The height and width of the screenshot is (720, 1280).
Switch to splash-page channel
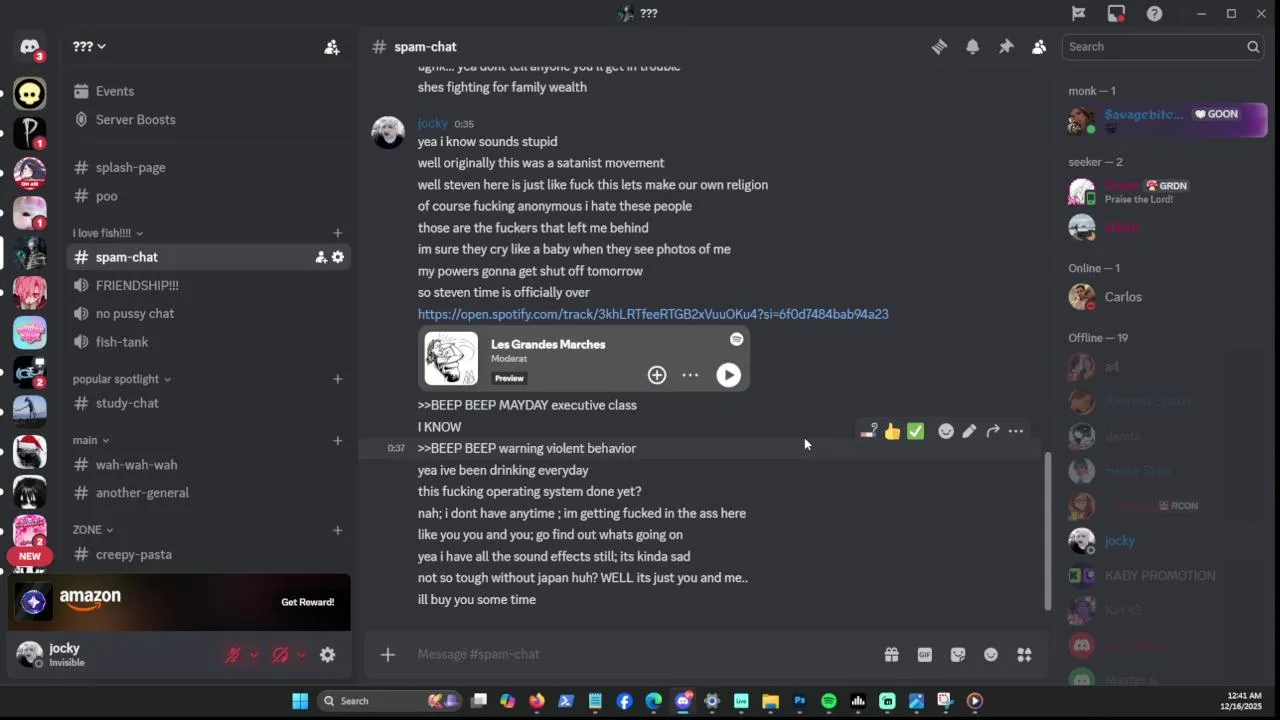coord(208,167)
